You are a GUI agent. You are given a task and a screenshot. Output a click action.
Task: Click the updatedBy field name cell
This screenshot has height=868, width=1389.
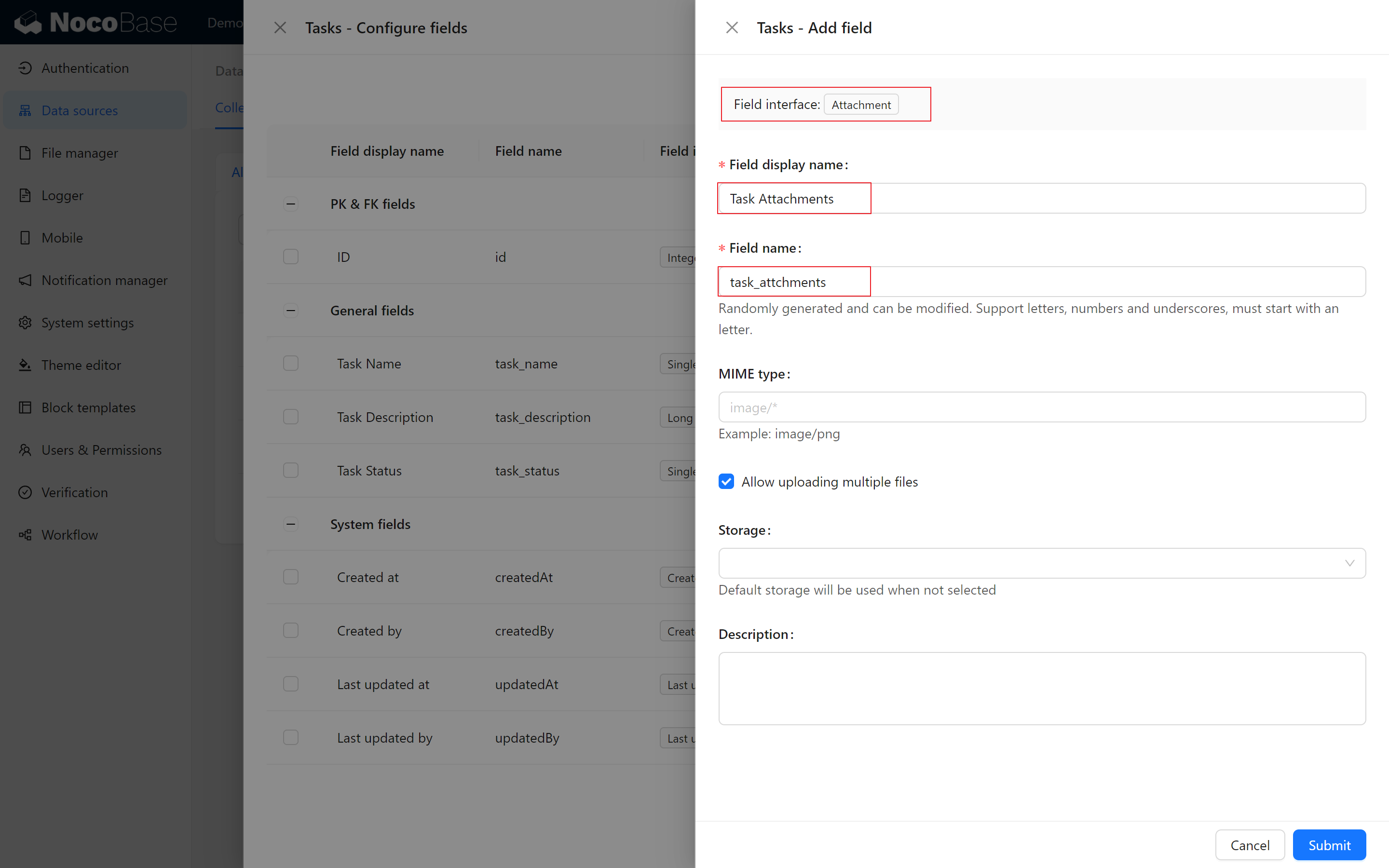pyautogui.click(x=527, y=737)
